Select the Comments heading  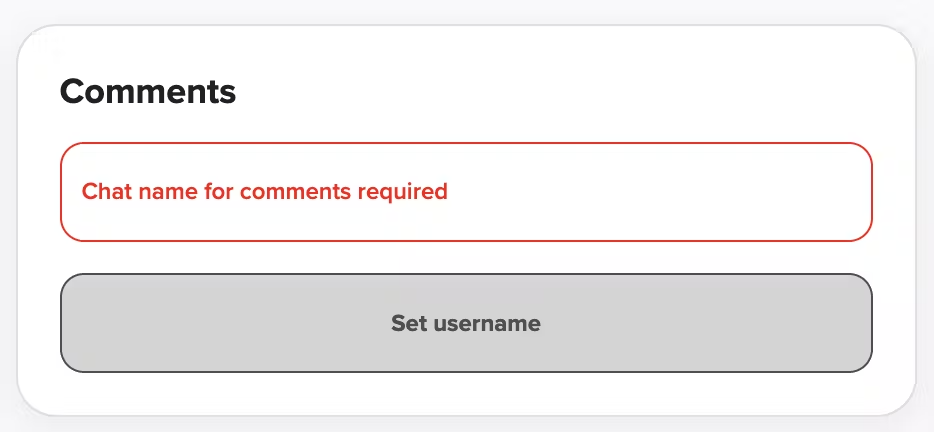pyautogui.click(x=148, y=91)
